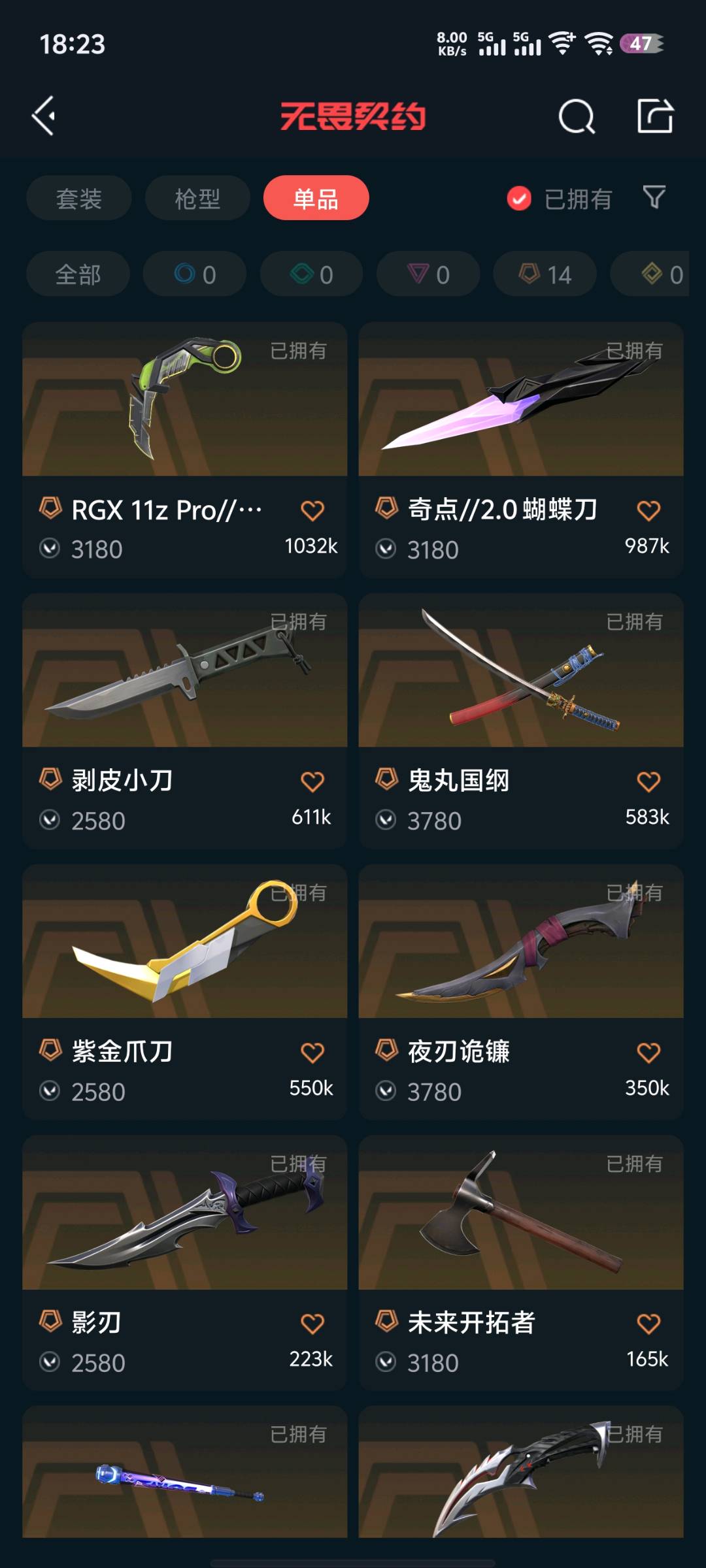
Task: Select the green diamond tier filter
Action: click(x=312, y=274)
